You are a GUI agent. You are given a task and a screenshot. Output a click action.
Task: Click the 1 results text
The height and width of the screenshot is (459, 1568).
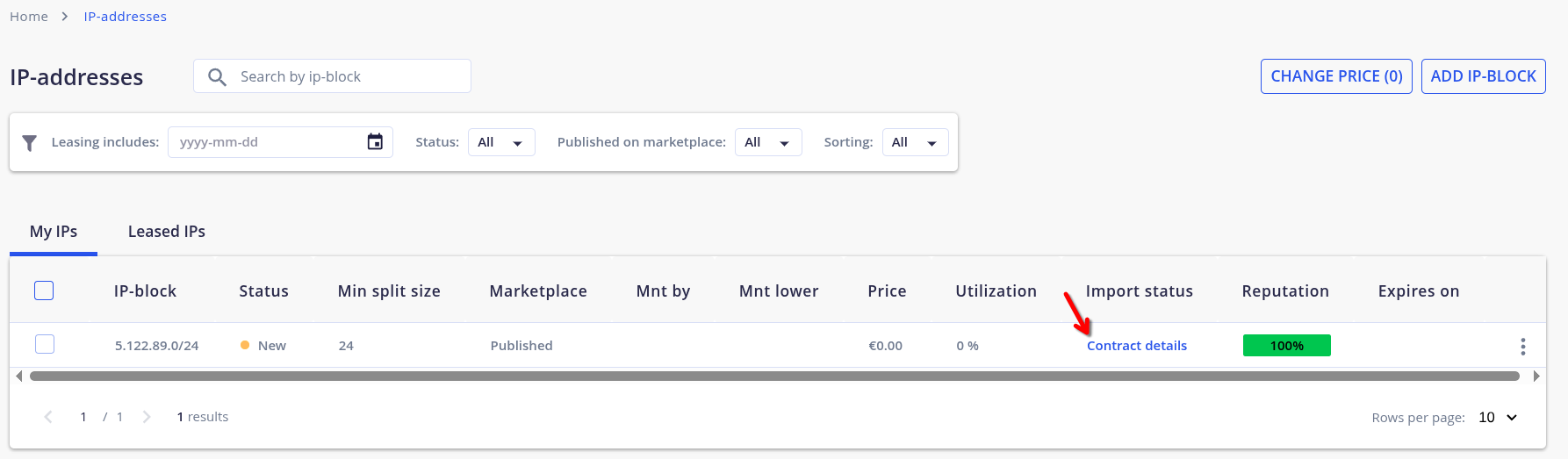203,417
